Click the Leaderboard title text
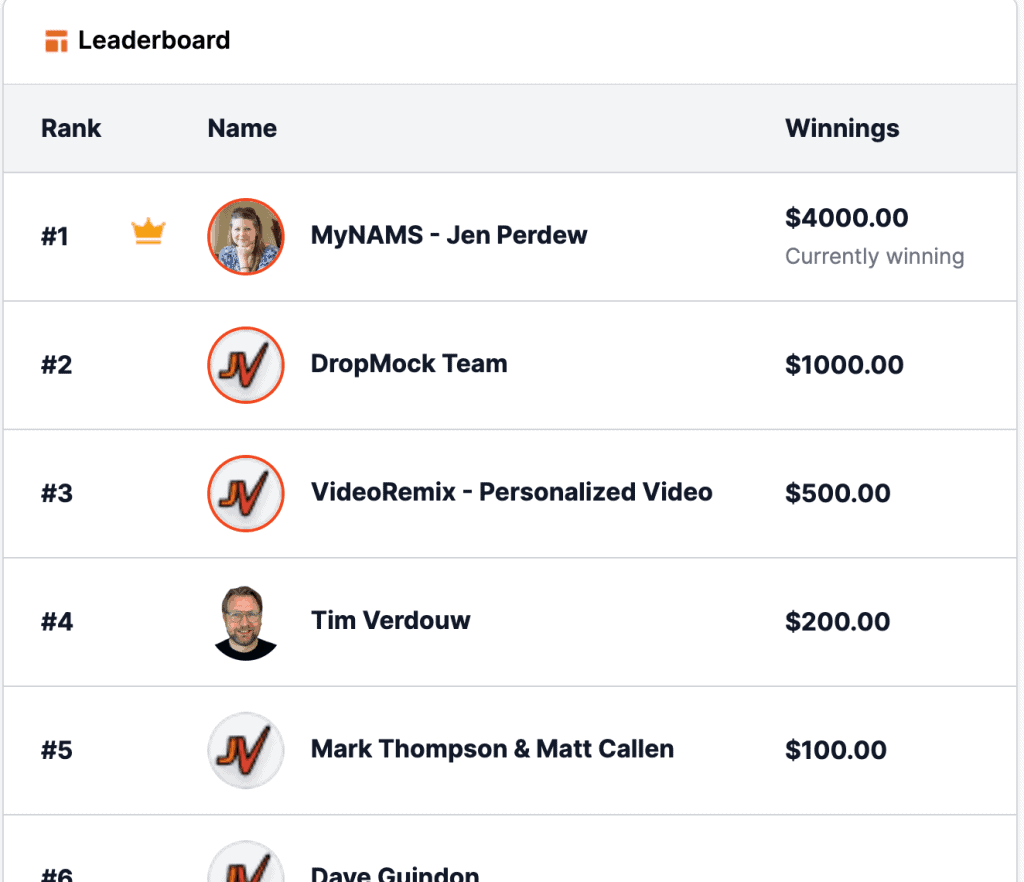This screenshot has width=1024, height=882. click(x=155, y=40)
